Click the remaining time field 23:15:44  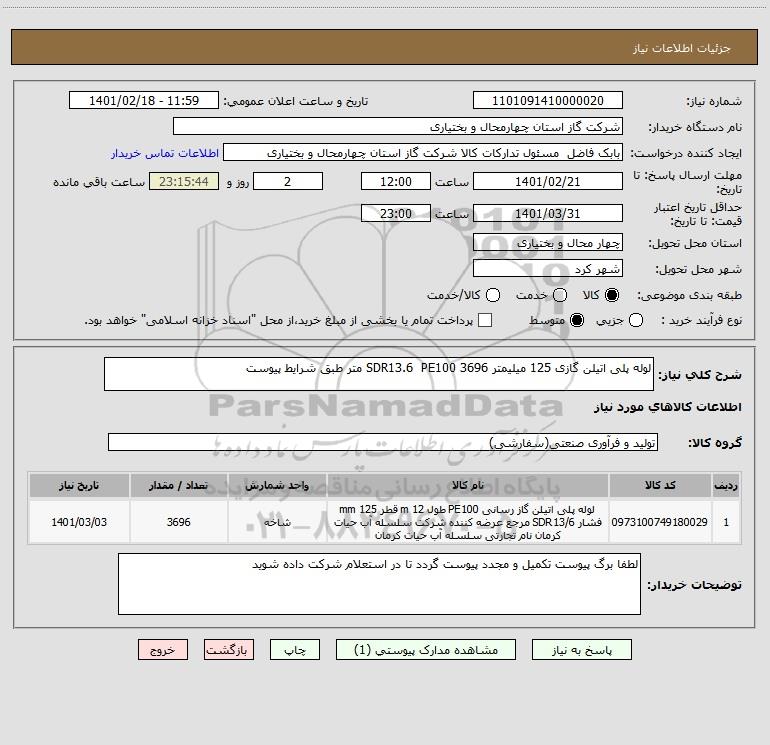184,181
